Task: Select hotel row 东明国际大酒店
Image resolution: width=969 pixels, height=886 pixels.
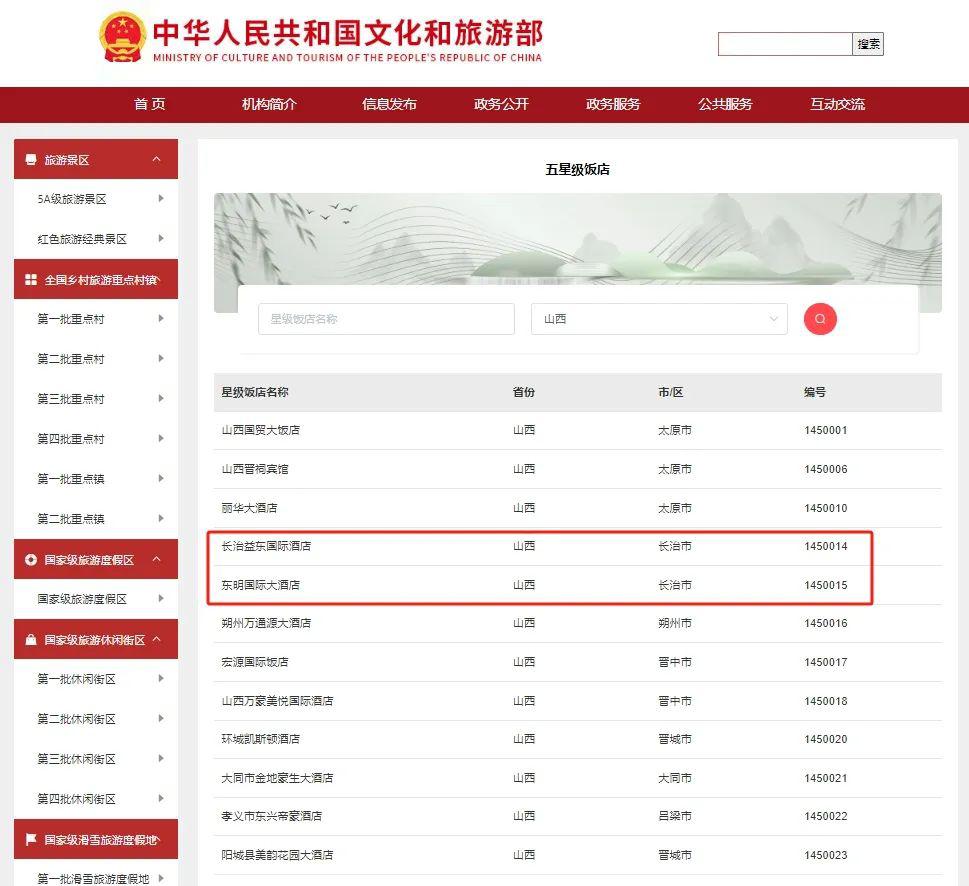Action: click(x=578, y=584)
